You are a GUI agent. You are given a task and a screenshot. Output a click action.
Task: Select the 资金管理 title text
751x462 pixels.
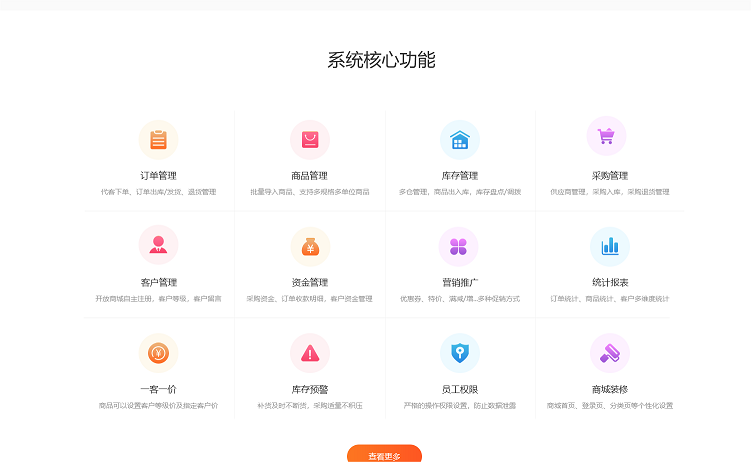[x=310, y=282]
